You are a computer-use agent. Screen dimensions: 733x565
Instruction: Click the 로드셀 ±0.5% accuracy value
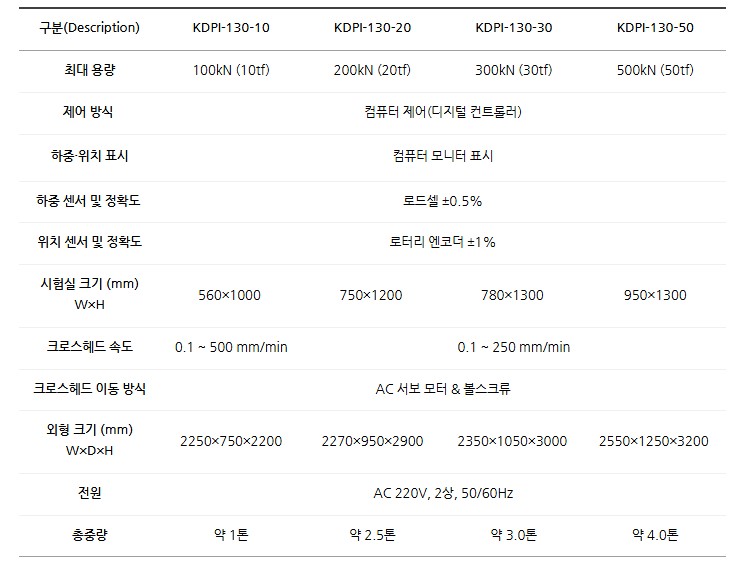[x=443, y=201]
